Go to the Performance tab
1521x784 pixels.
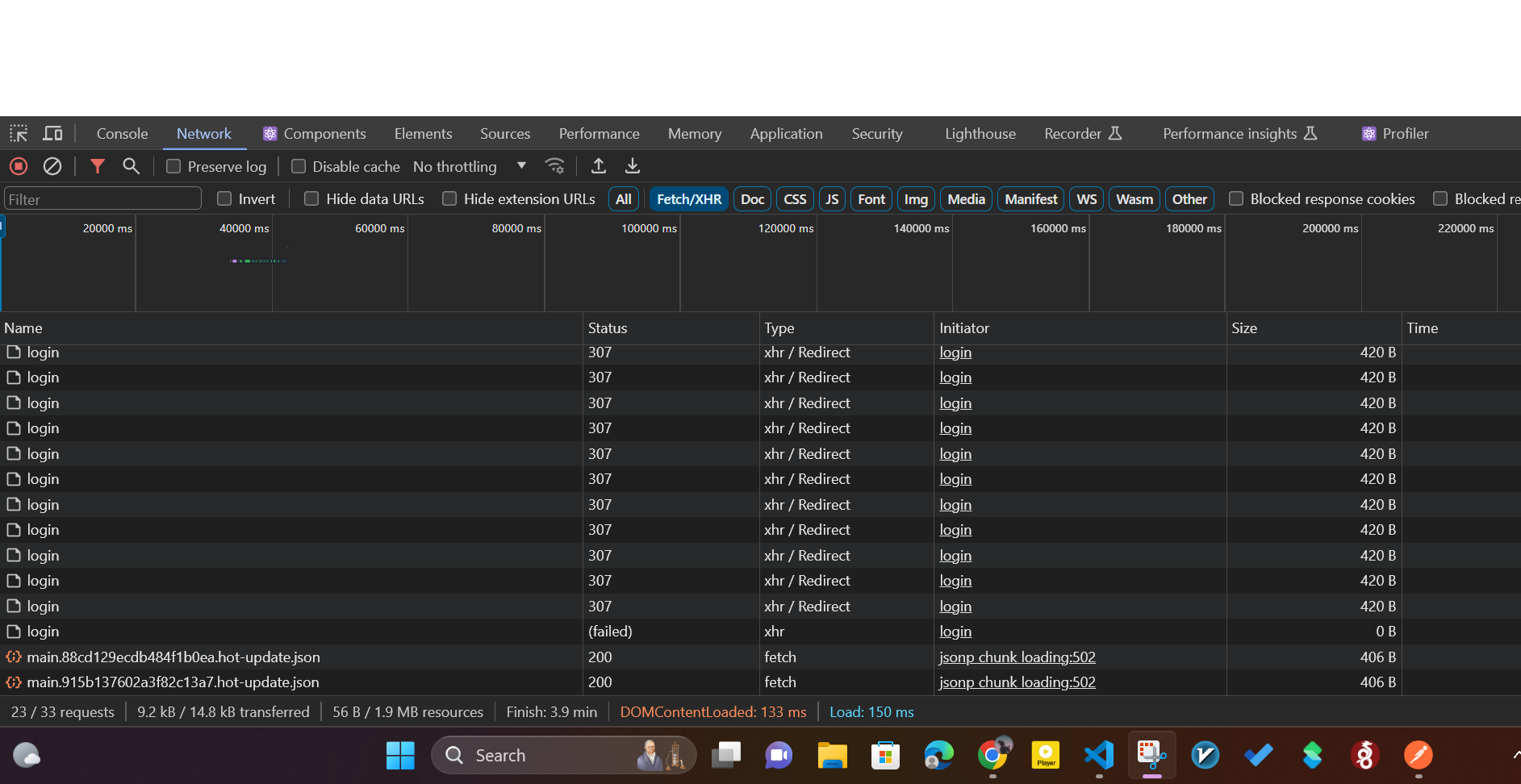coord(600,134)
